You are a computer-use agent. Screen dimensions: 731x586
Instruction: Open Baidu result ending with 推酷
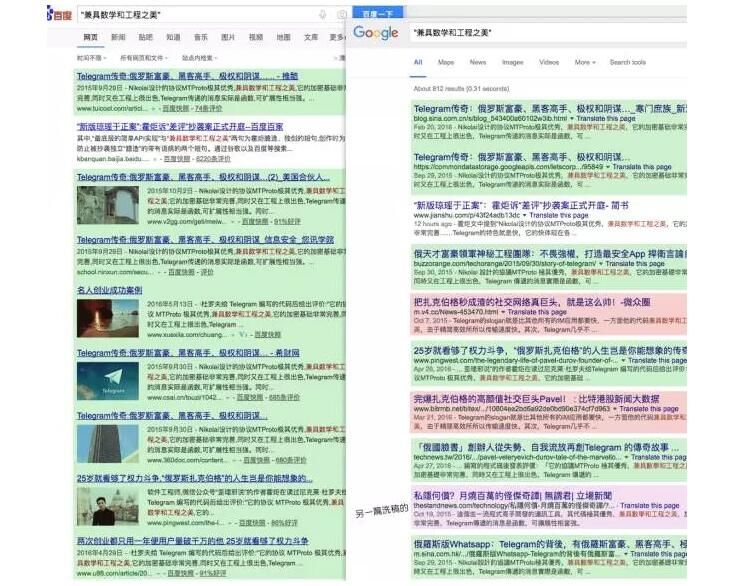(x=187, y=76)
